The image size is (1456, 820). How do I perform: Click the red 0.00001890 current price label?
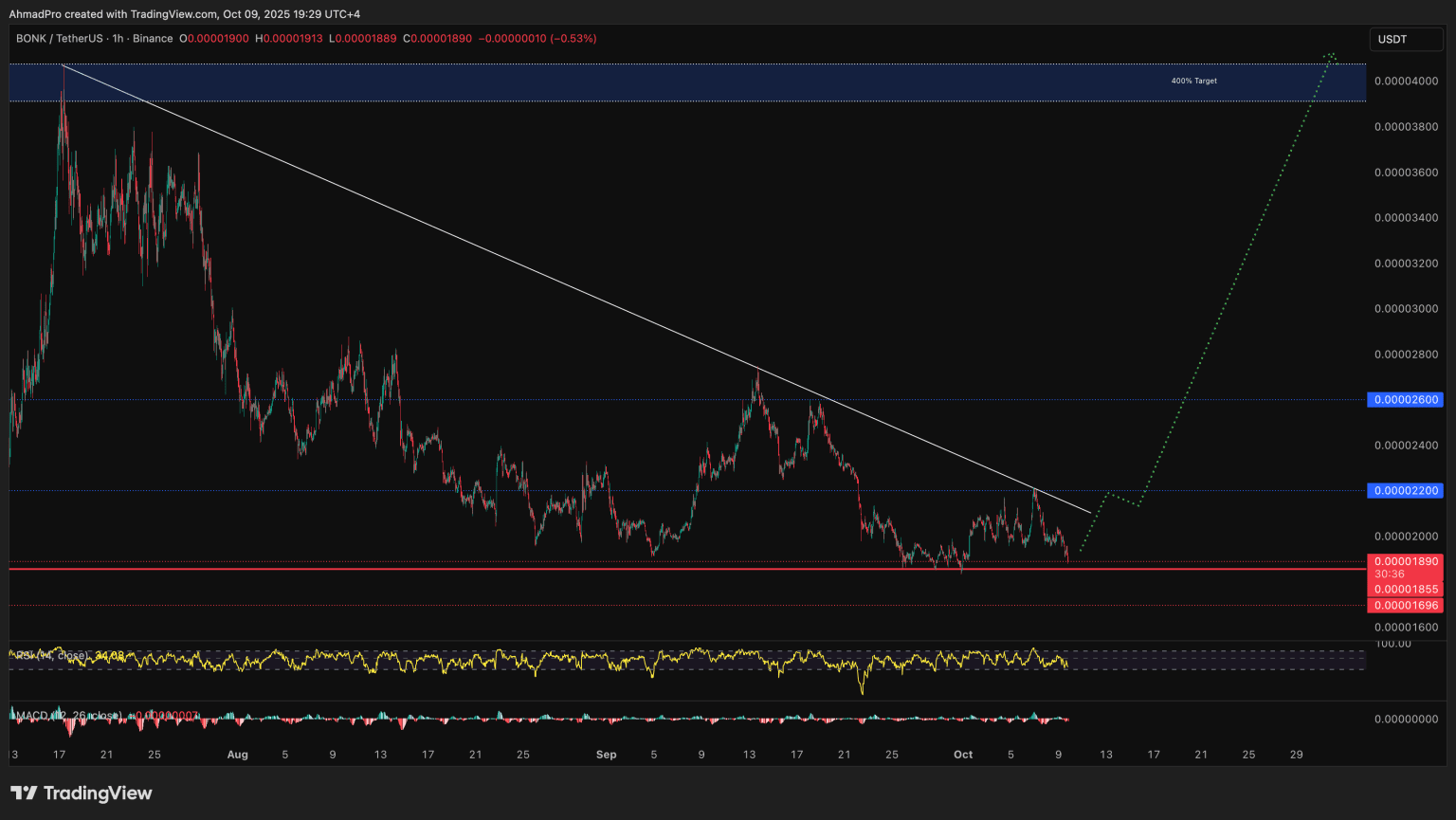click(1405, 561)
